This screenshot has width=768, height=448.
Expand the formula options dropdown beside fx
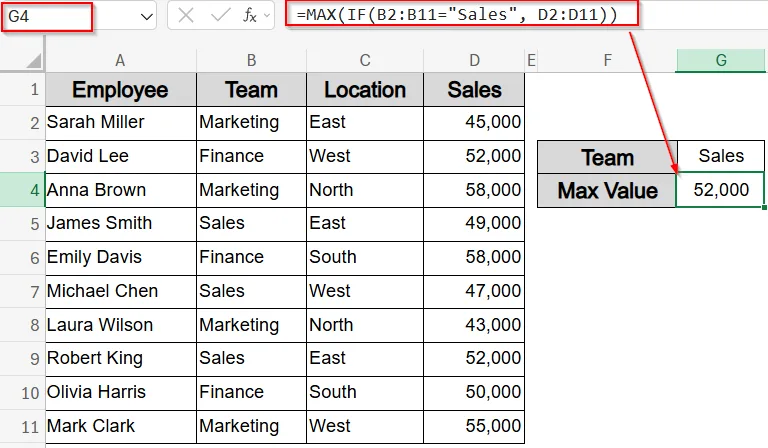point(267,16)
